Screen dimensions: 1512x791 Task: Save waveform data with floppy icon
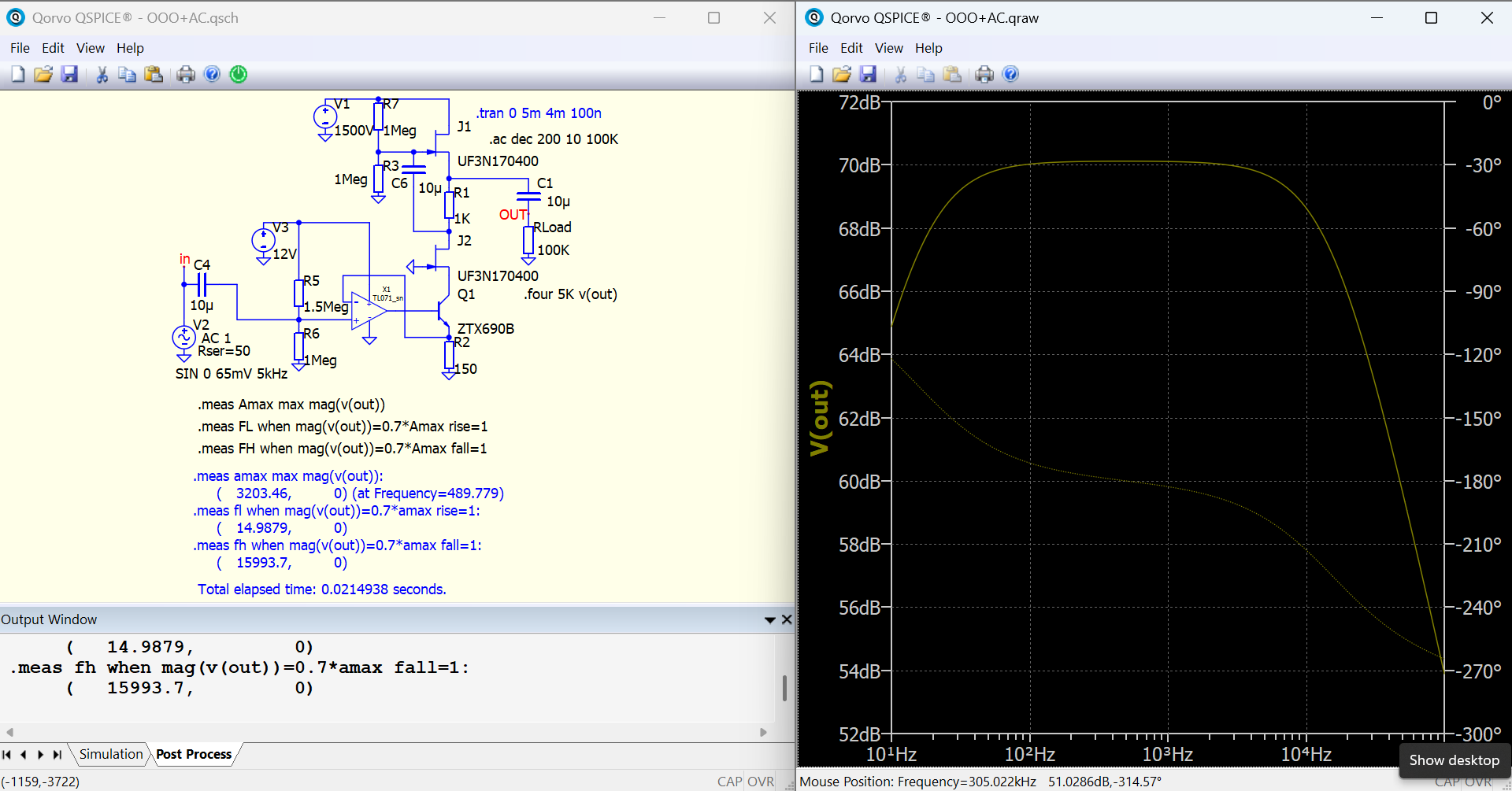click(868, 74)
